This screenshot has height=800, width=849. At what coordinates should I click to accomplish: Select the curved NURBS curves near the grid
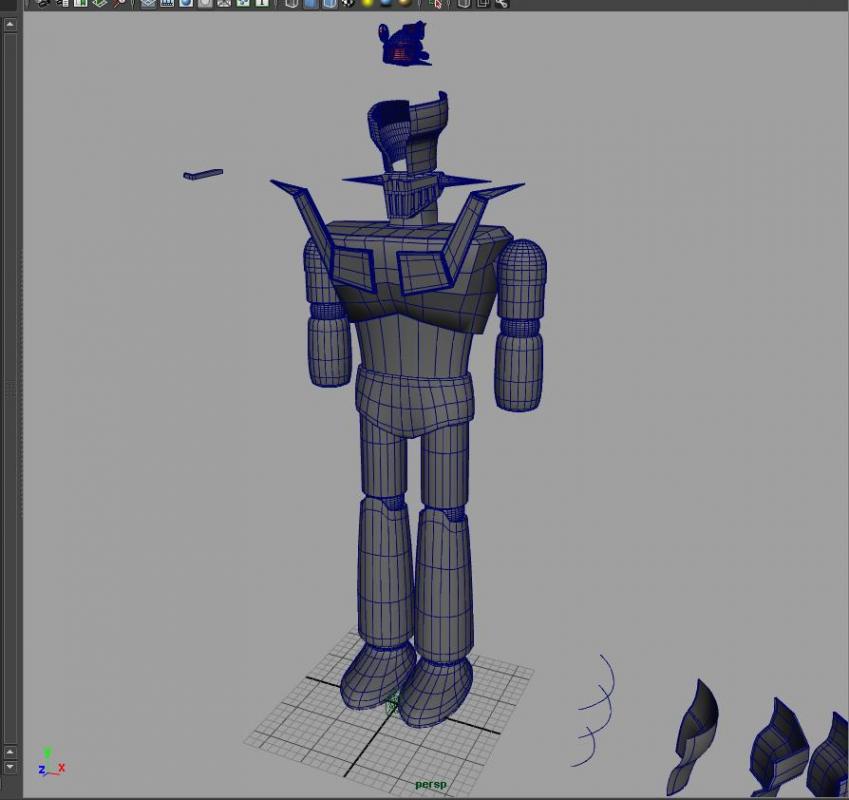596,712
